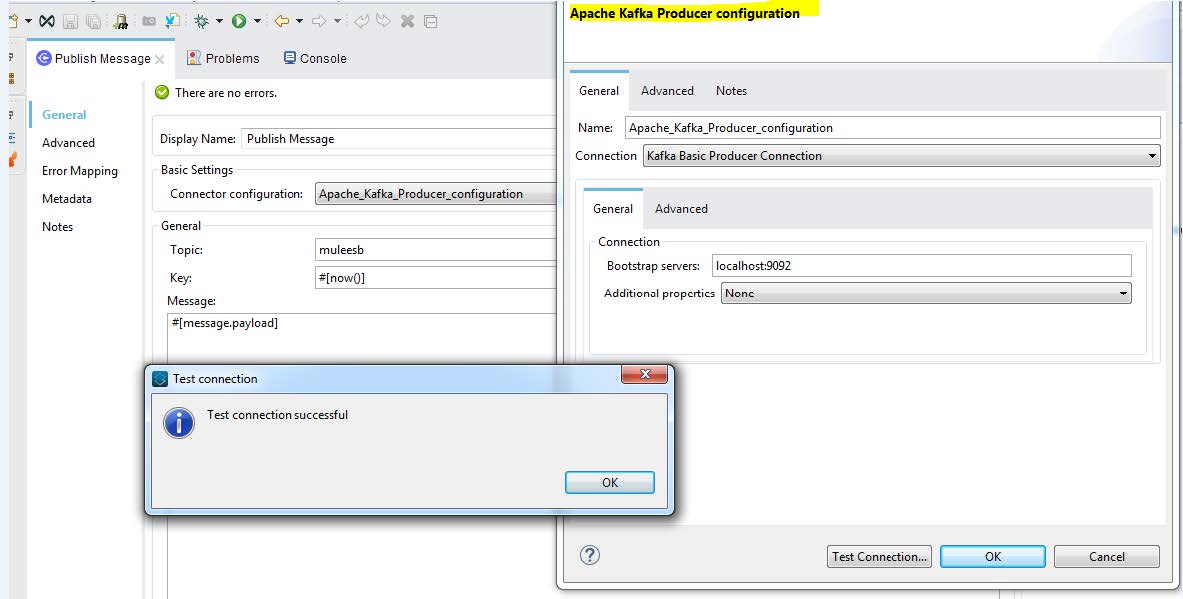The width and height of the screenshot is (1183, 599).
Task: Click the Bootstrap servers input field
Action: tap(920, 266)
